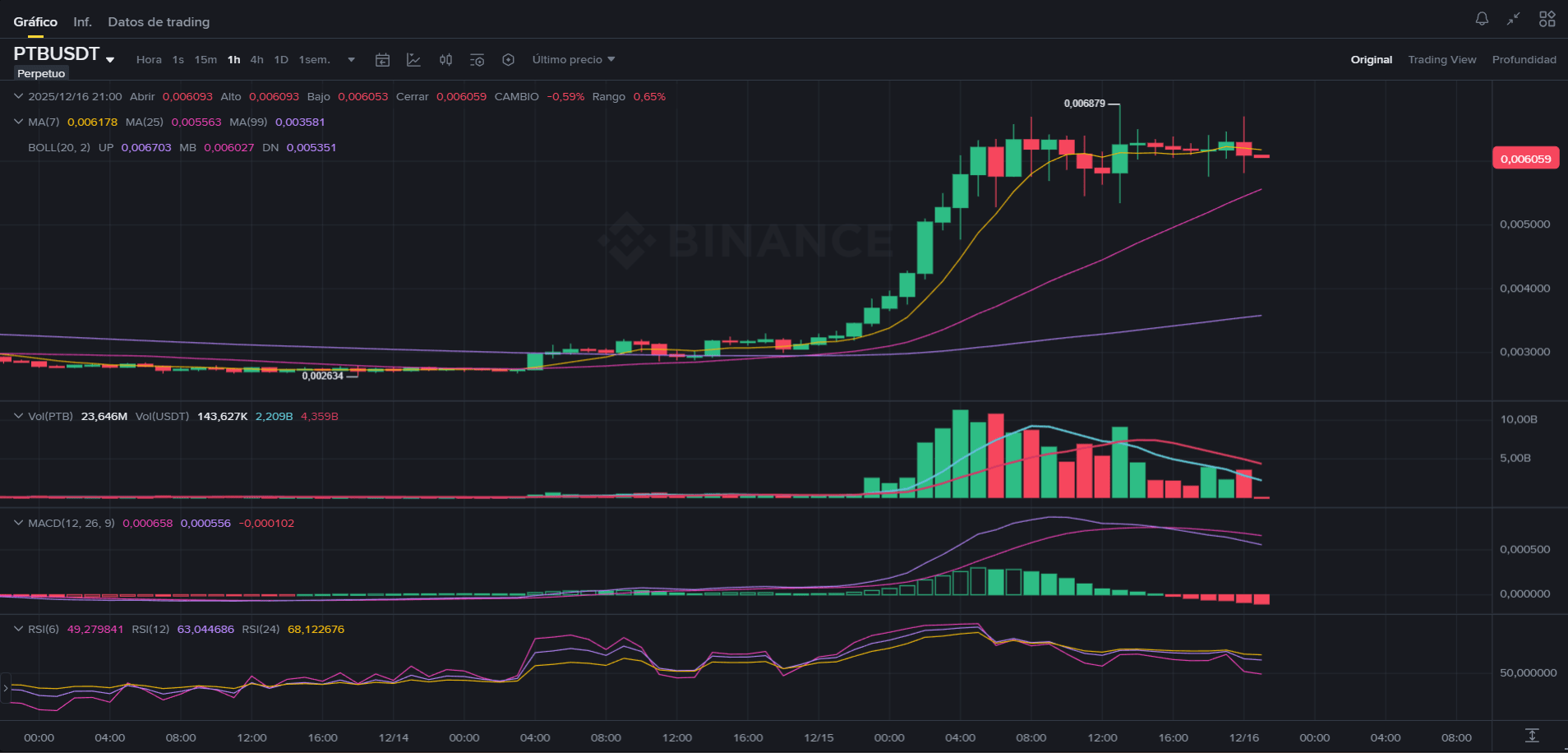1568x753 pixels.
Task: Open the Último precio dropdown
Action: point(574,60)
